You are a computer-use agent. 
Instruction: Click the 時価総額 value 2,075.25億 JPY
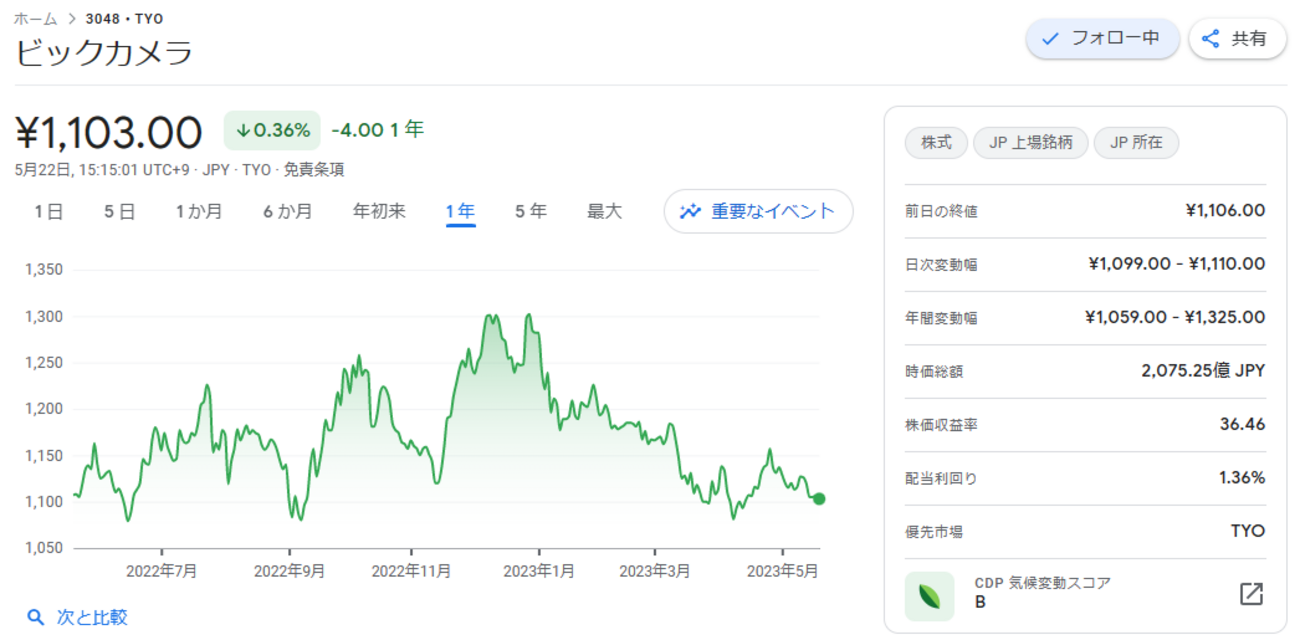[1203, 371]
